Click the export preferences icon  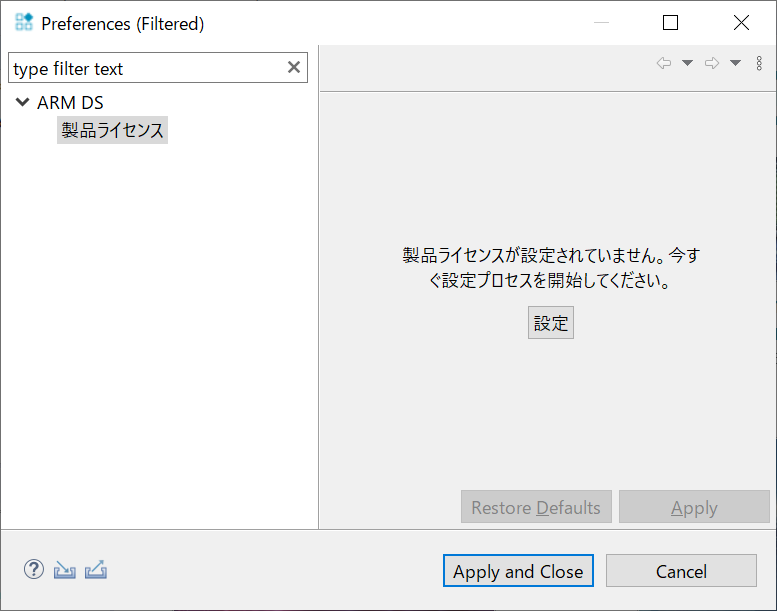pyautogui.click(x=96, y=569)
